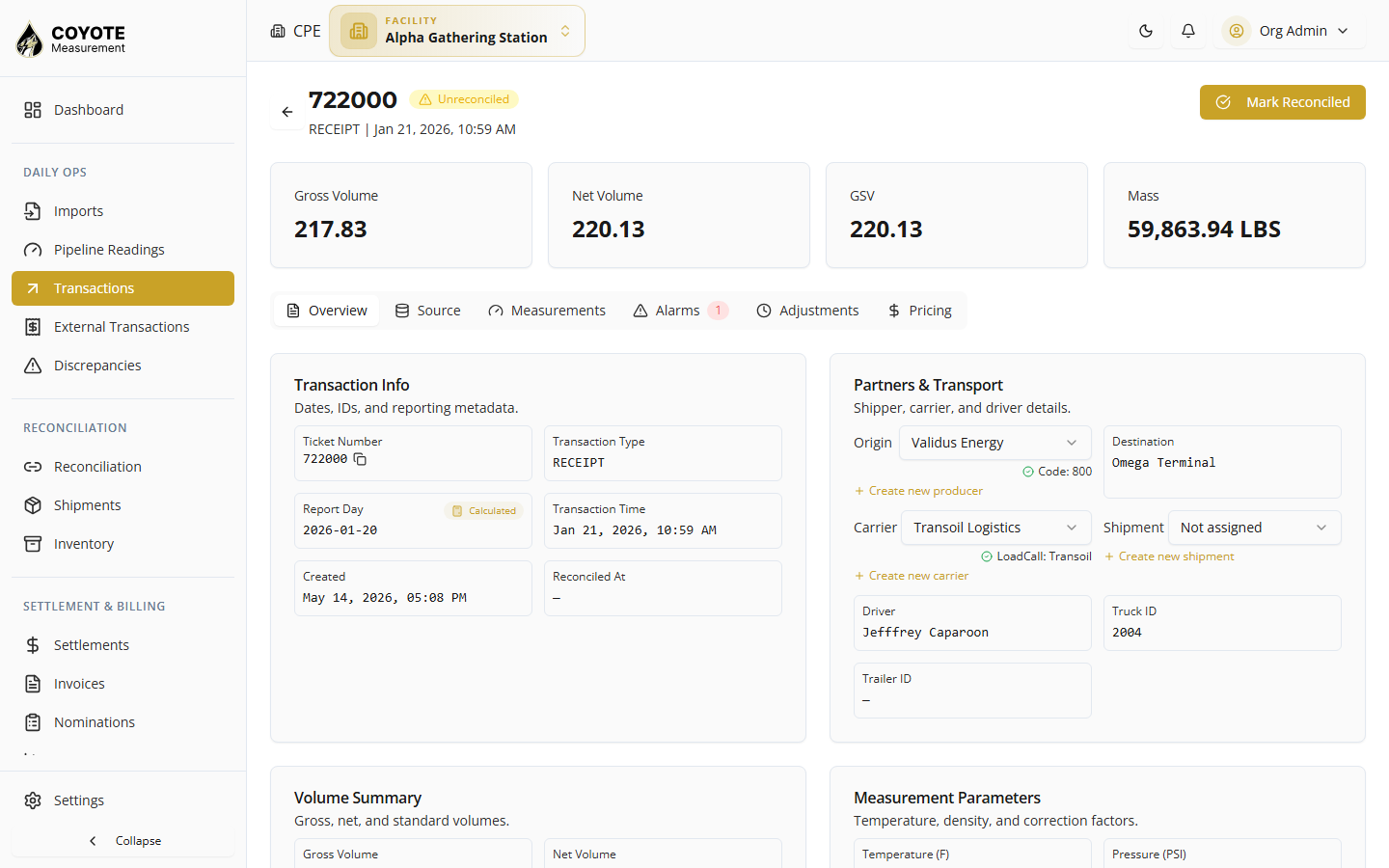
Task: Click the Pressure (PSI) field label
Action: click(1149, 854)
